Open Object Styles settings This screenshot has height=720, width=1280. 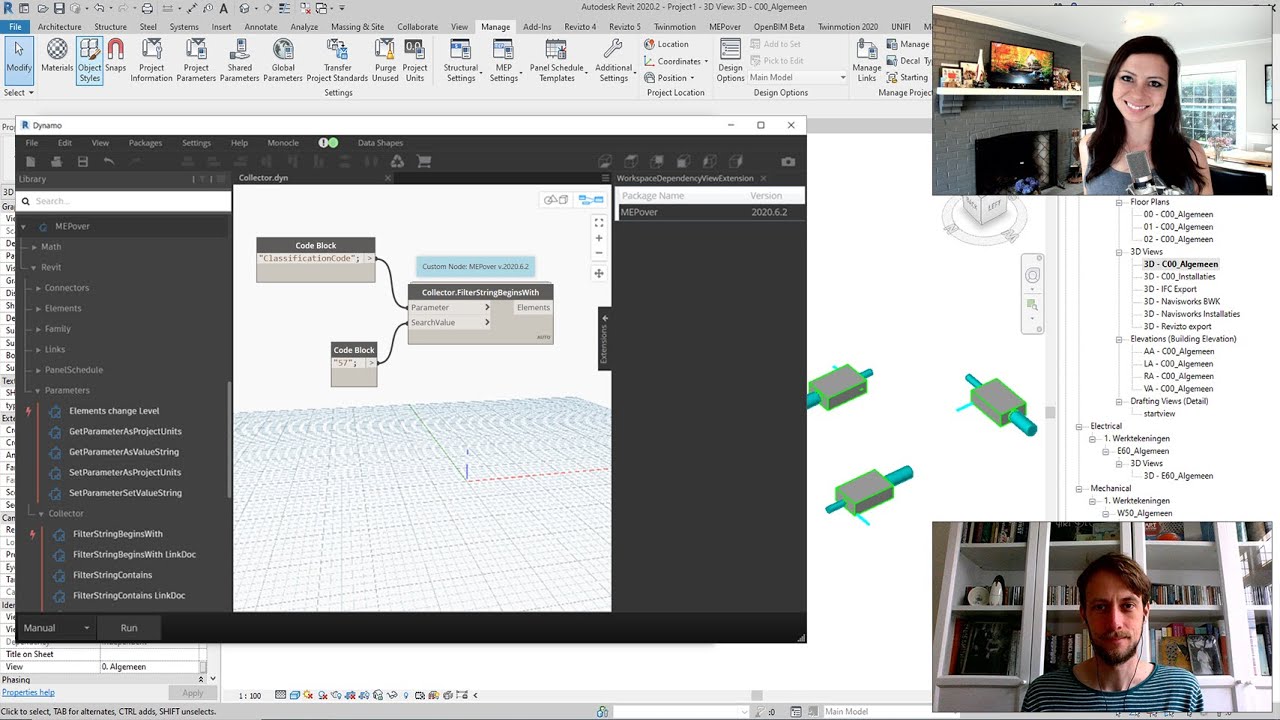click(x=90, y=60)
